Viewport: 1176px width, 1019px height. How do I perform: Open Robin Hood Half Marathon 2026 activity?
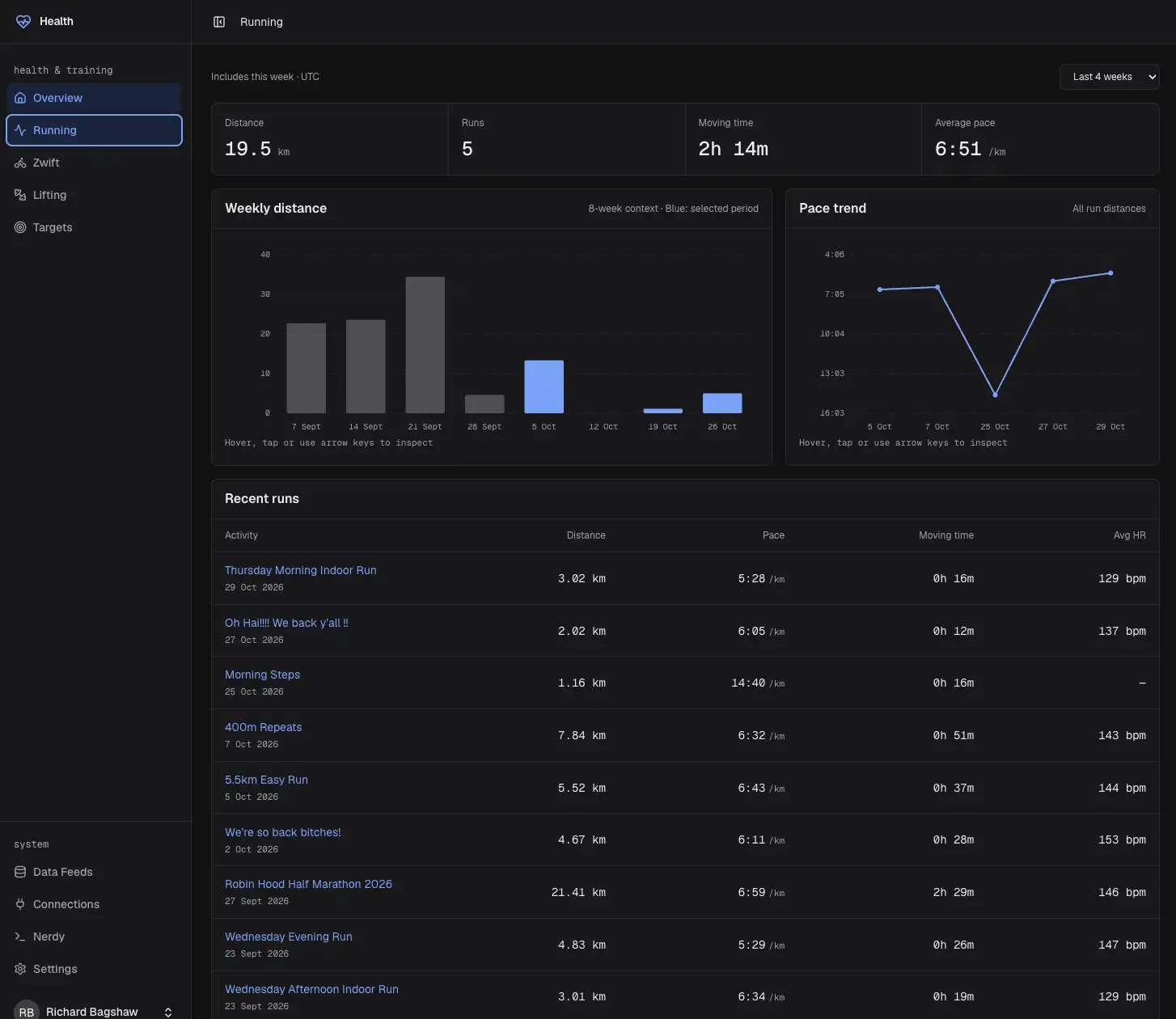click(x=308, y=884)
